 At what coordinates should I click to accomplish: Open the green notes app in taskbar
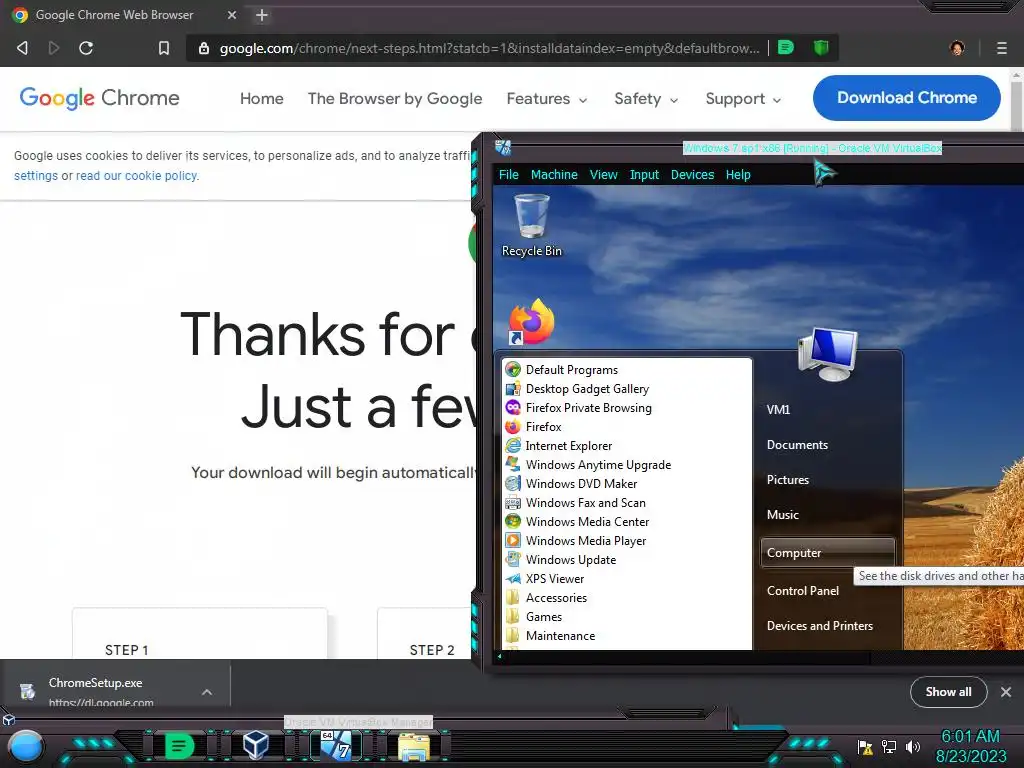(x=179, y=746)
